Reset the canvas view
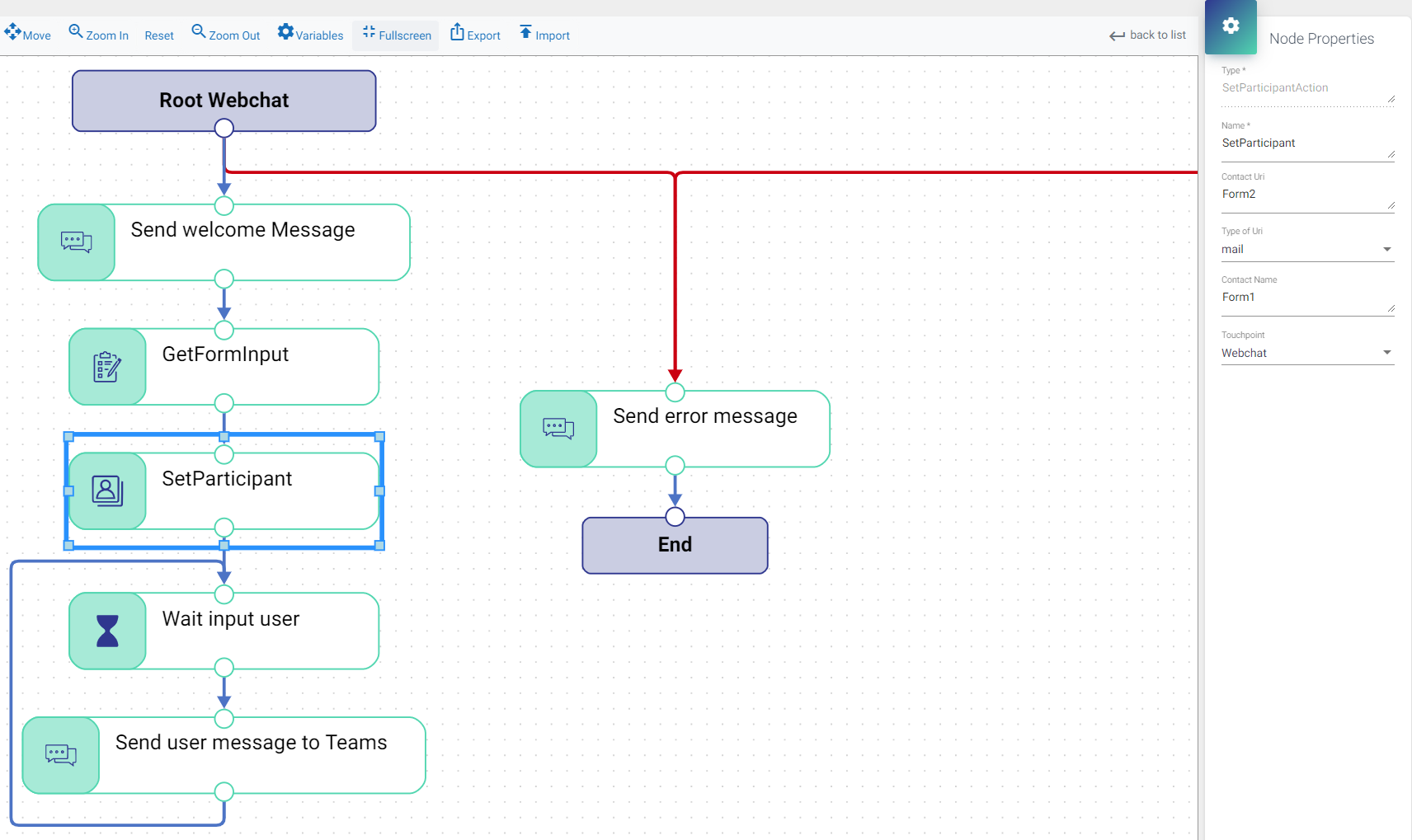1412x840 pixels. coord(159,35)
